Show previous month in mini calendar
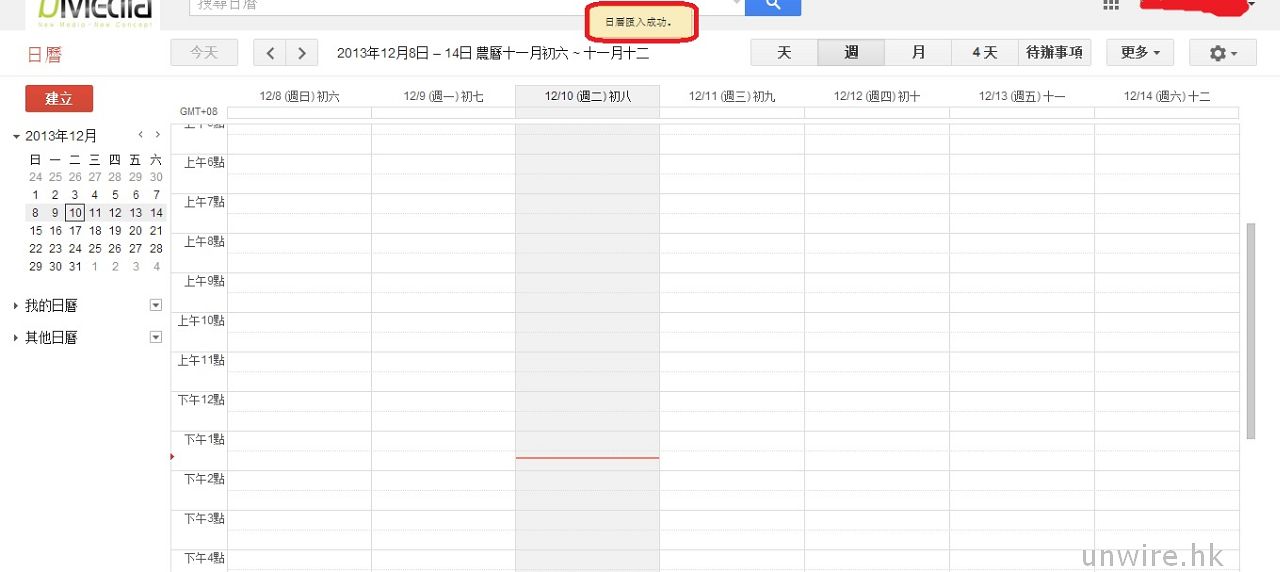The height and width of the screenshot is (572, 1280). click(x=141, y=135)
